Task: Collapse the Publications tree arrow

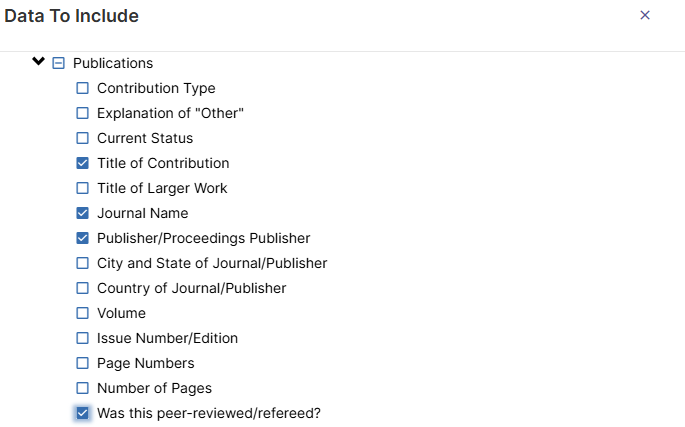Action: click(x=39, y=62)
